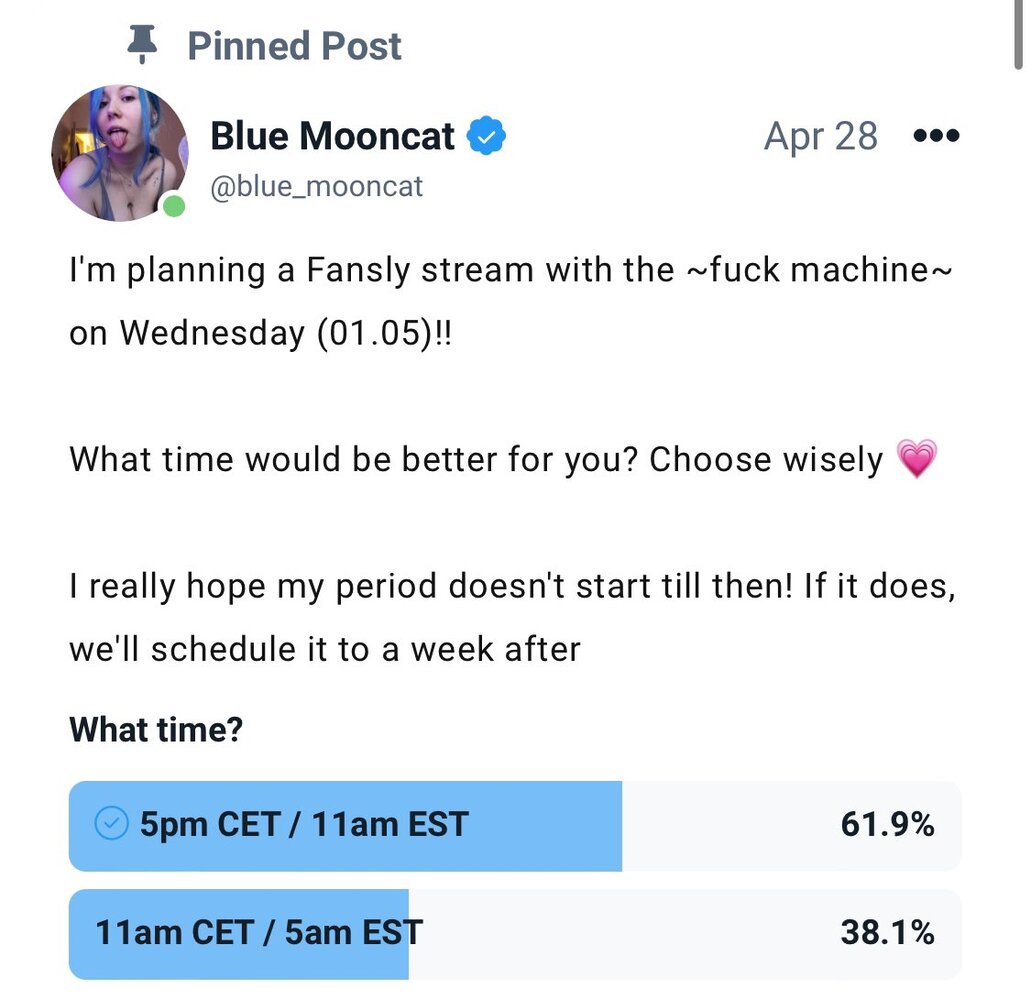Open the three-dot post options menu

coord(936,136)
